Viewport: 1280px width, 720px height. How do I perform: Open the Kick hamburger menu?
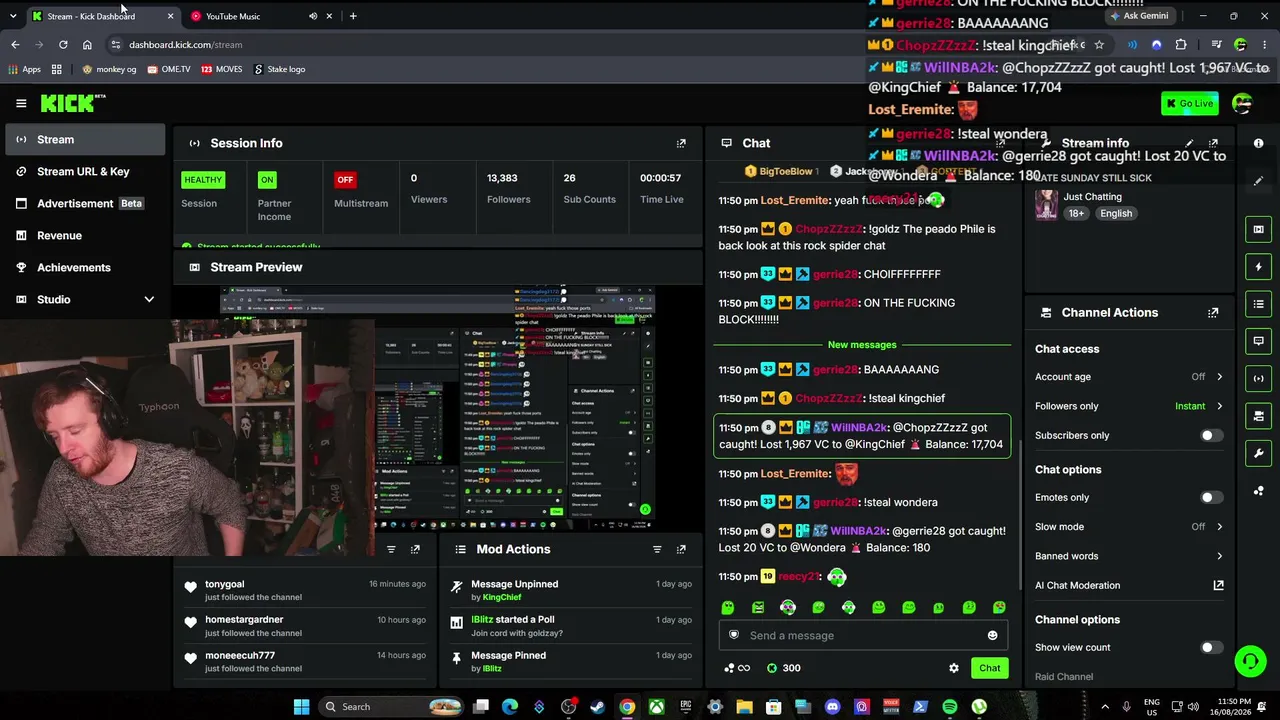pyautogui.click(x=21, y=103)
